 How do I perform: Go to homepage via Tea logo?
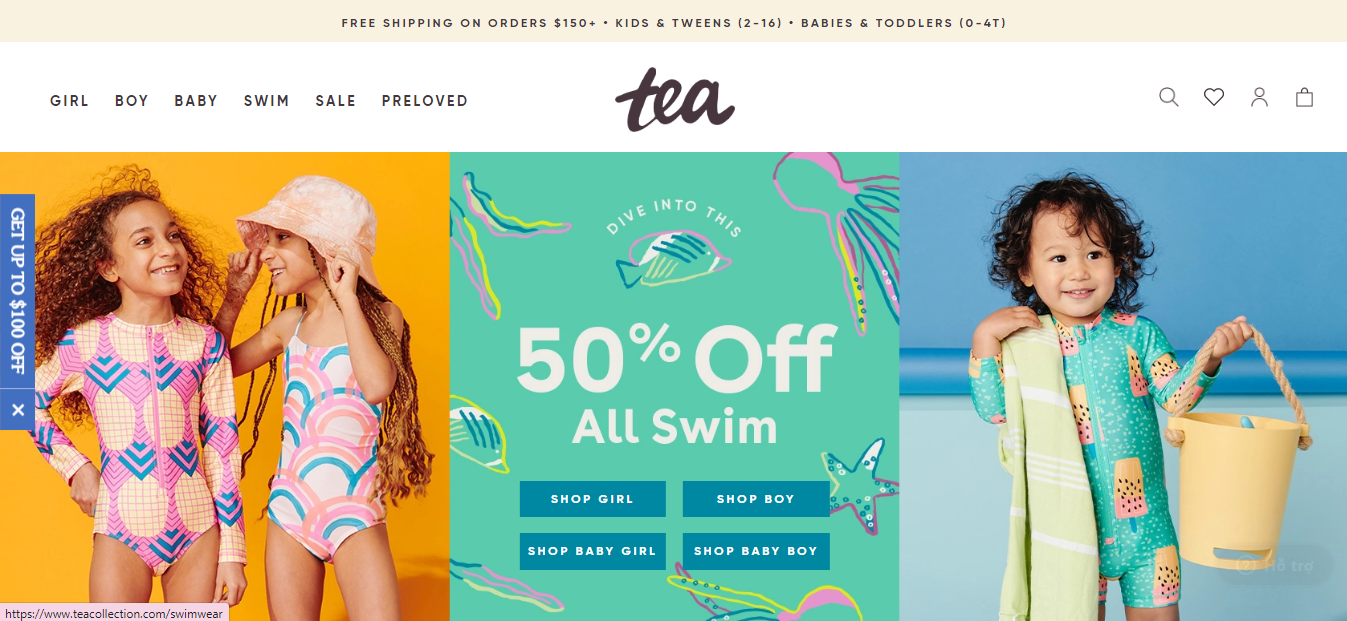click(675, 99)
